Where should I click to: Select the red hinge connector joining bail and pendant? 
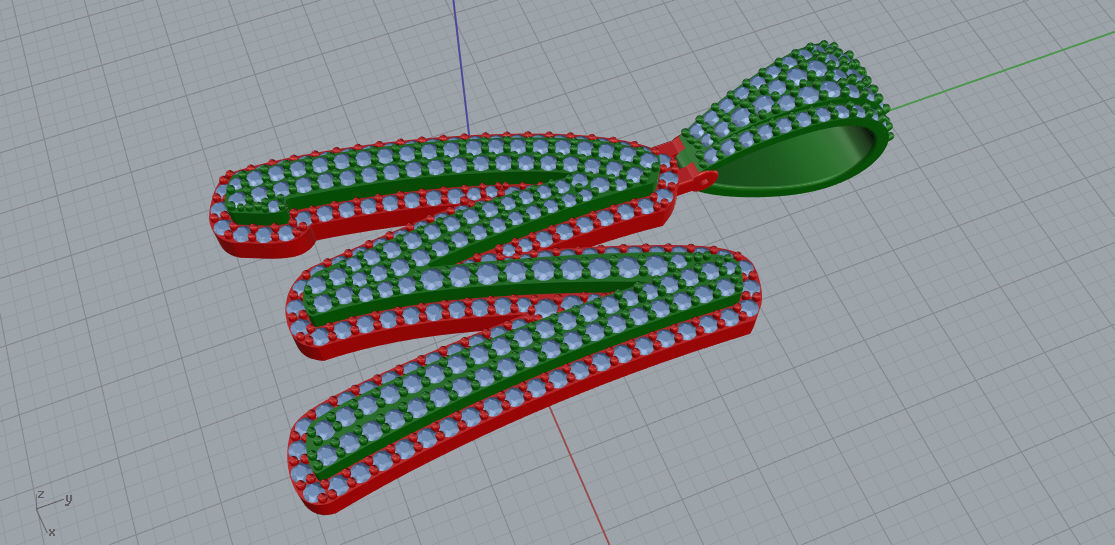tap(684, 166)
